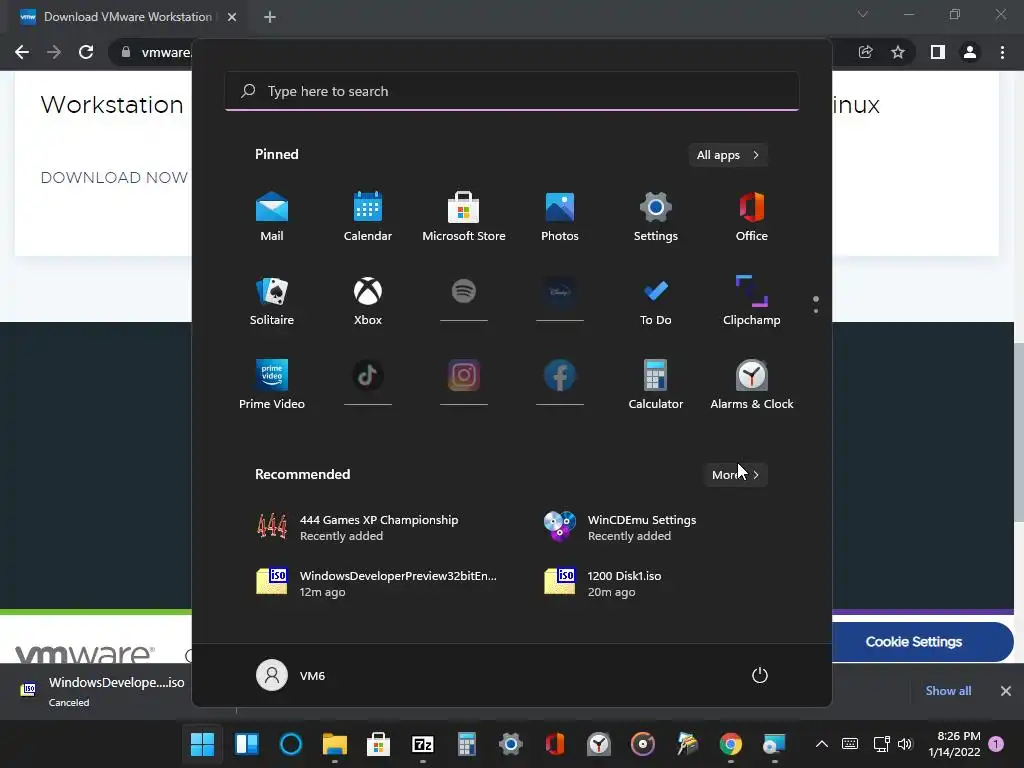
Task: Click the Instagram pinned icon
Action: tap(464, 376)
